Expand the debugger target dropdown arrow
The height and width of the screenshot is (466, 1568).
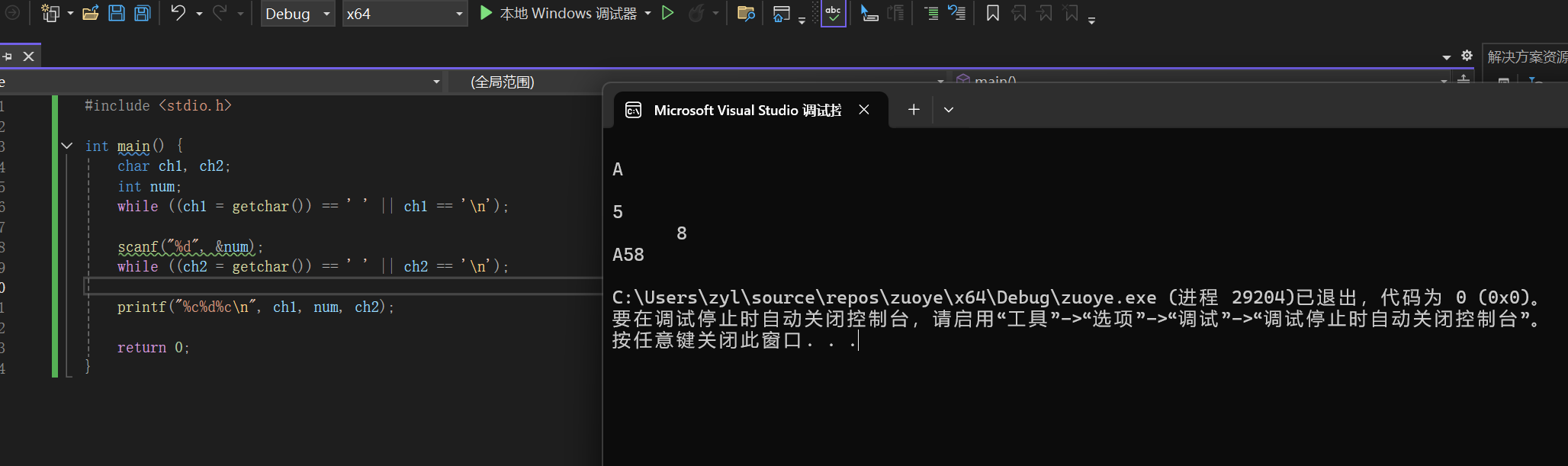coord(647,14)
